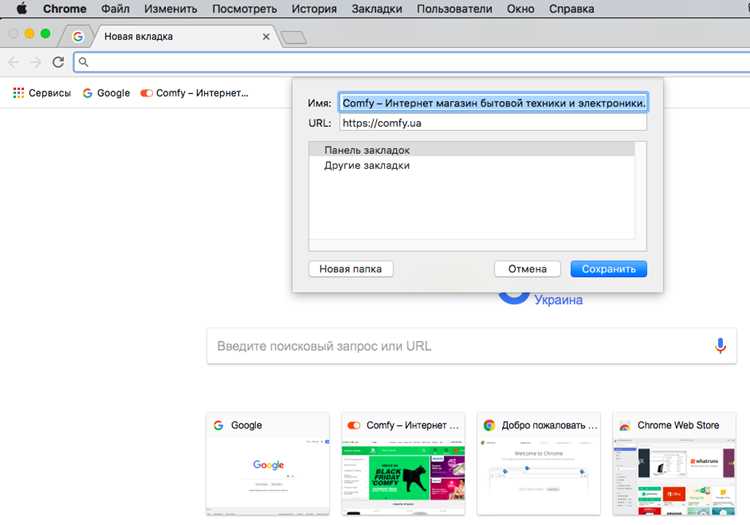Click the Отмена button
The image size is (750, 525).
pyautogui.click(x=527, y=269)
